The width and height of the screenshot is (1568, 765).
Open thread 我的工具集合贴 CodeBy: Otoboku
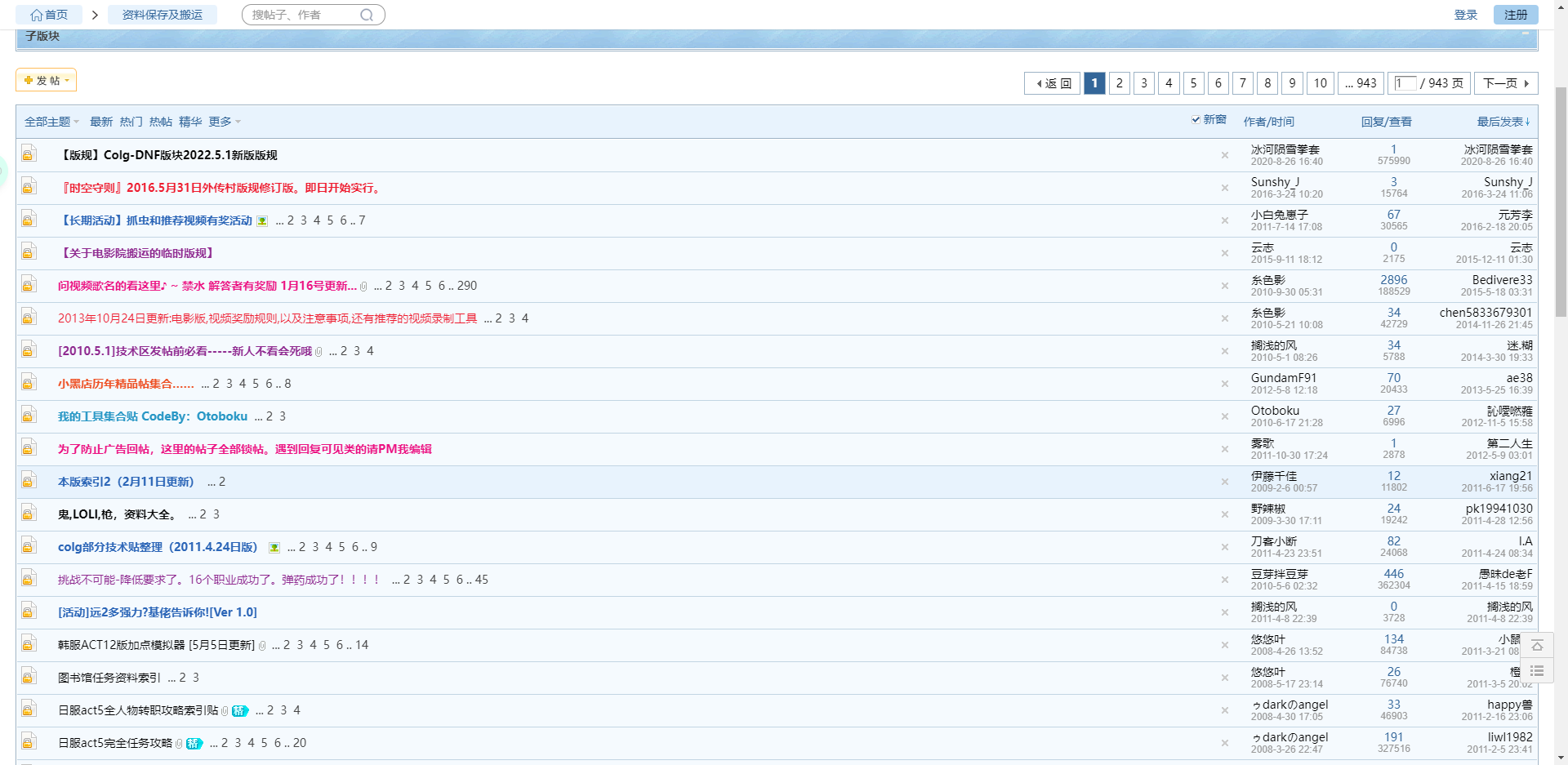point(153,416)
